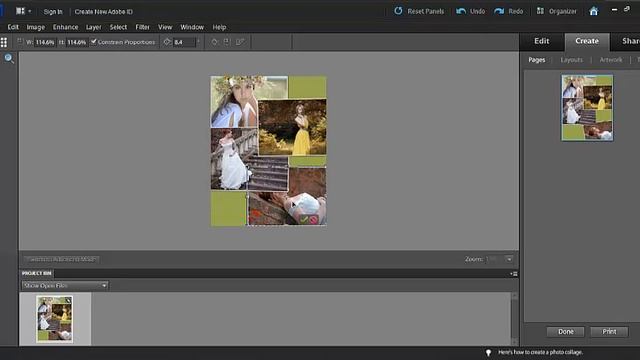640x360 pixels.
Task: Select the Pages sub-tab
Action: (x=537, y=60)
